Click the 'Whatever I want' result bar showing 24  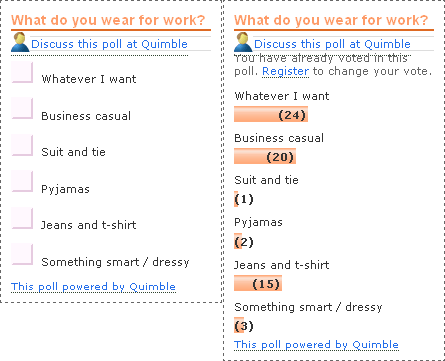[x=271, y=114]
